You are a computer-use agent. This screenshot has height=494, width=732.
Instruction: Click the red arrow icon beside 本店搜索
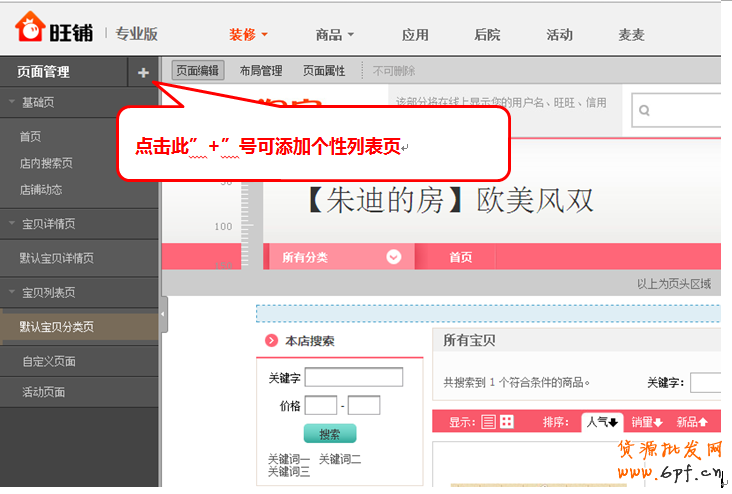pos(271,341)
